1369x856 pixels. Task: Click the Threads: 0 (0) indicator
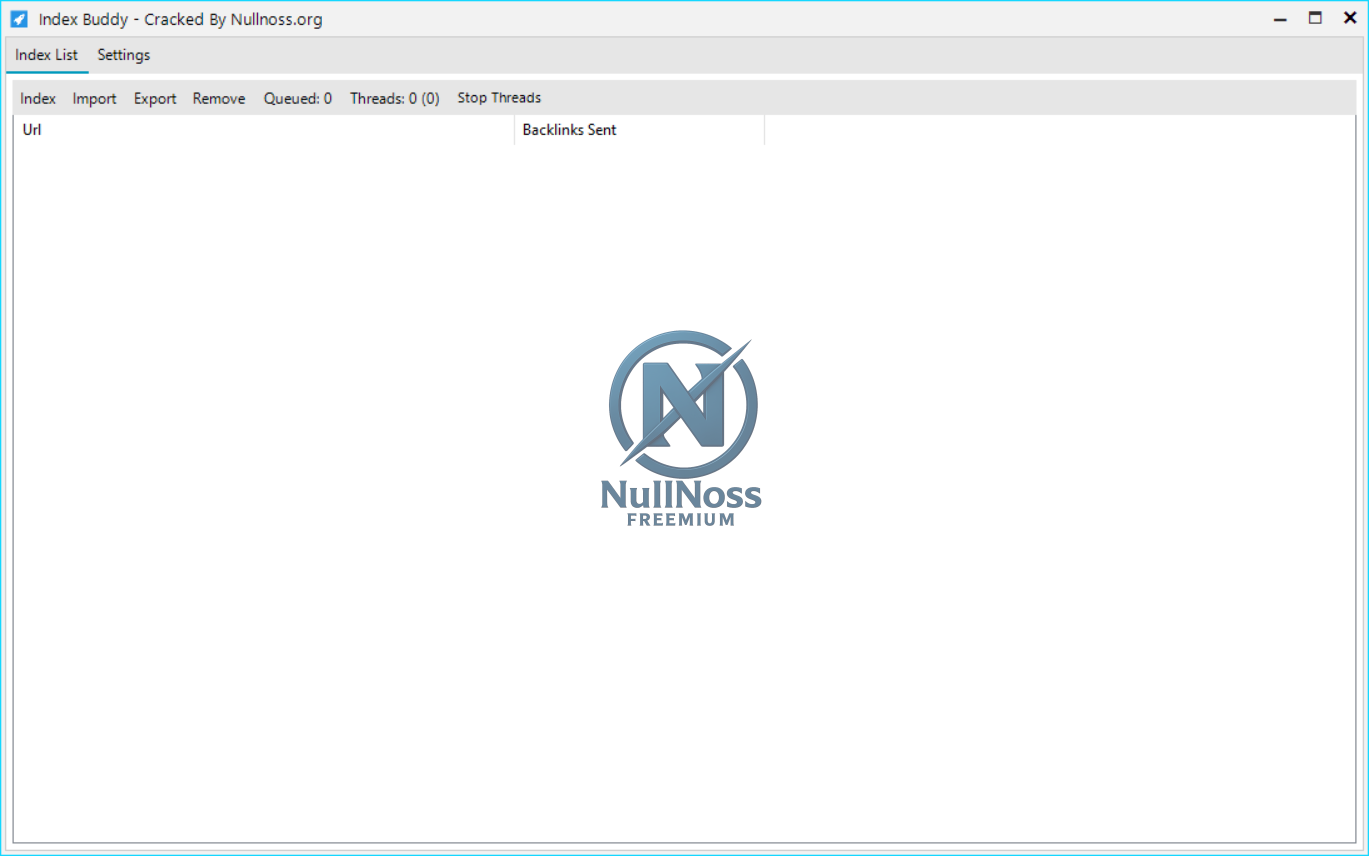tap(394, 97)
